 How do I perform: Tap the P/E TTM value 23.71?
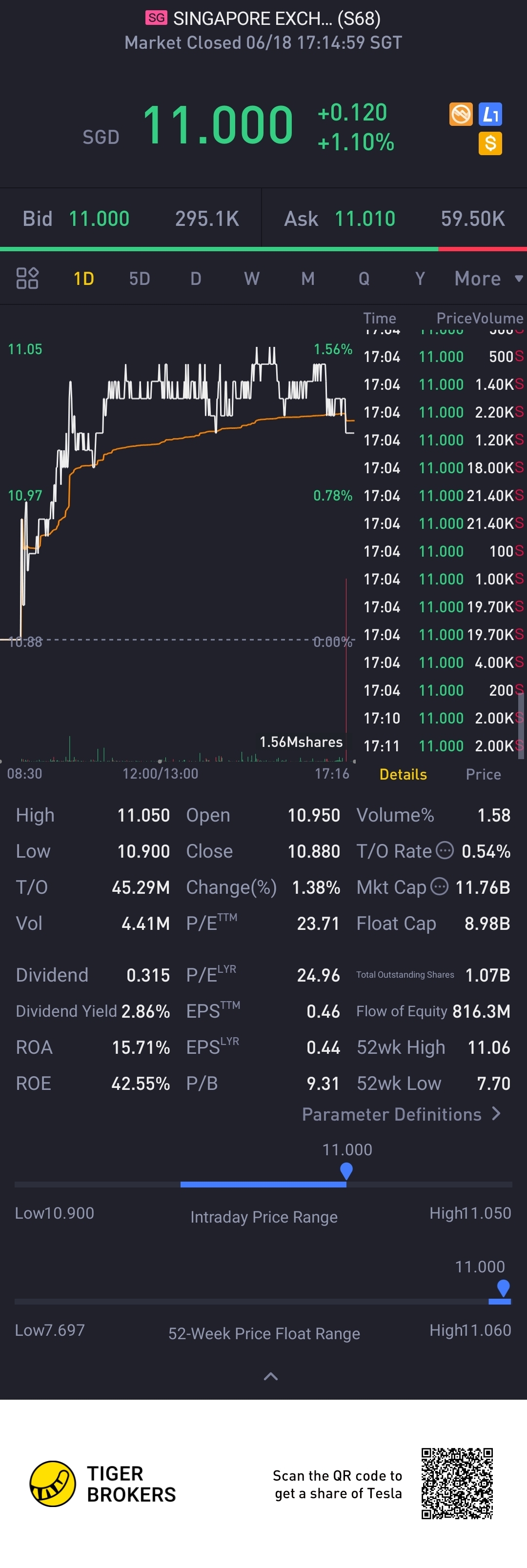tap(318, 924)
